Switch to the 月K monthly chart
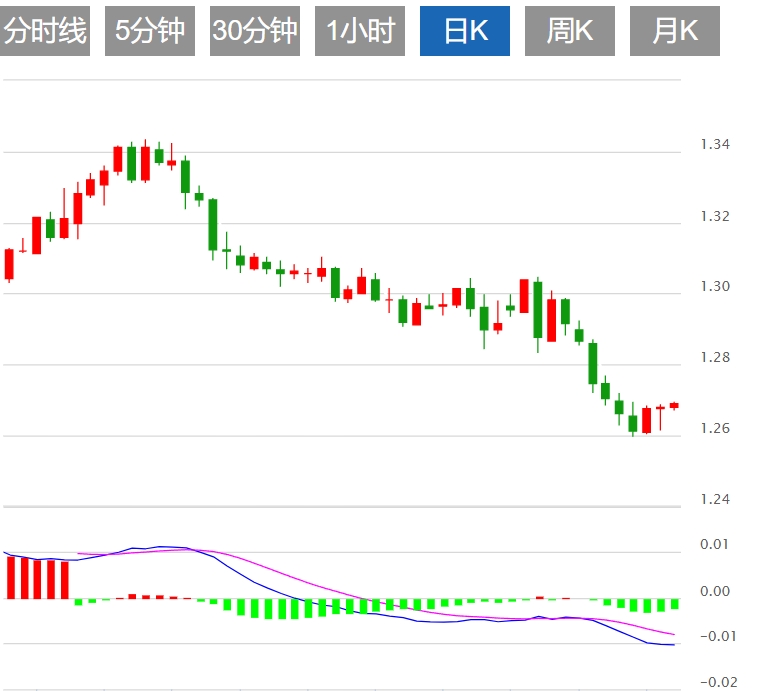Screen dimensions: 762x691 point(675,31)
